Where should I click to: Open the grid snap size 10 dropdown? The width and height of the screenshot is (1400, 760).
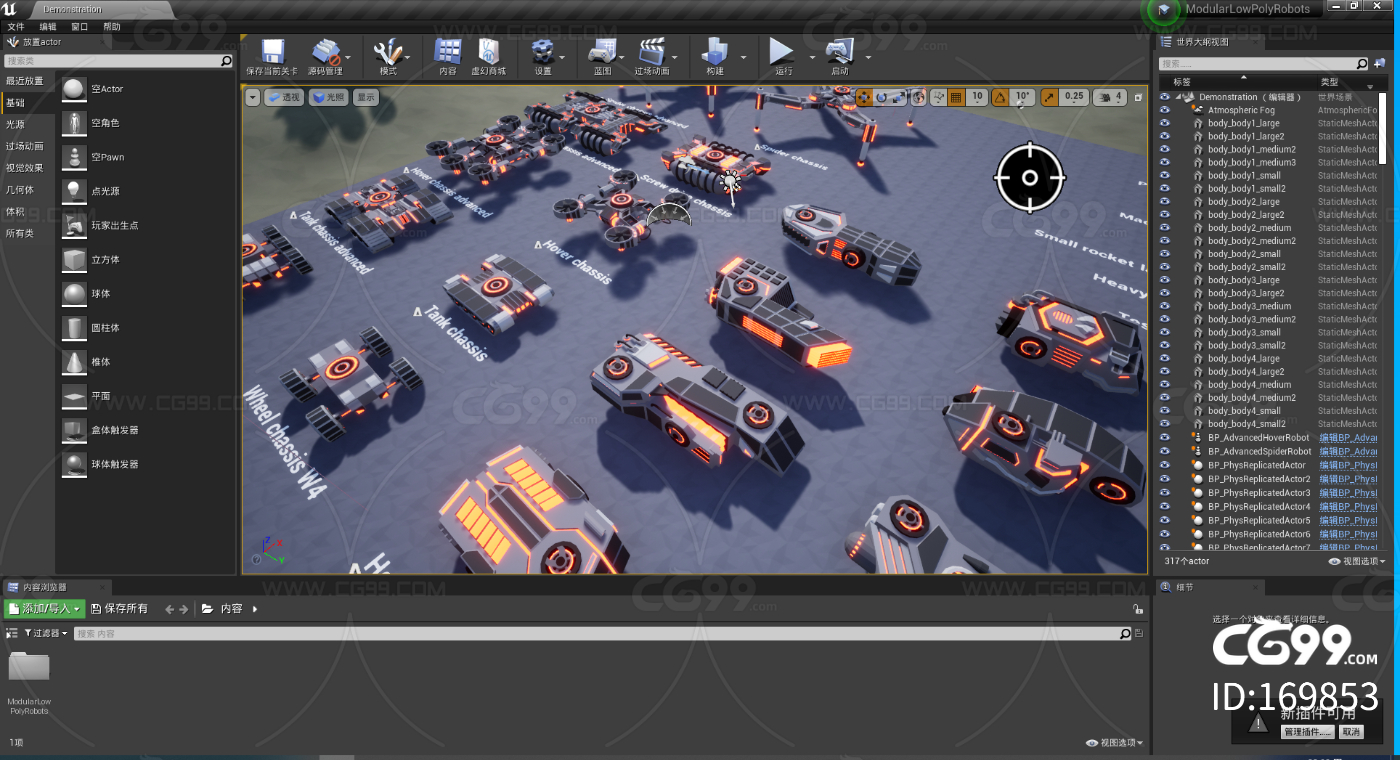pos(978,97)
